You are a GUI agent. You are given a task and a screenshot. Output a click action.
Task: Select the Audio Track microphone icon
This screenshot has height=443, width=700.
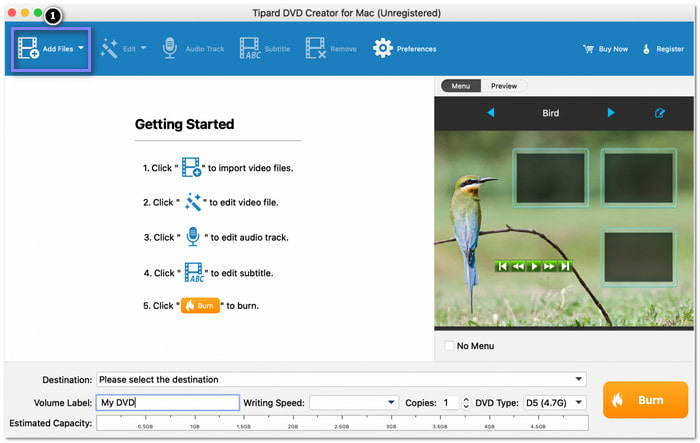pos(170,48)
